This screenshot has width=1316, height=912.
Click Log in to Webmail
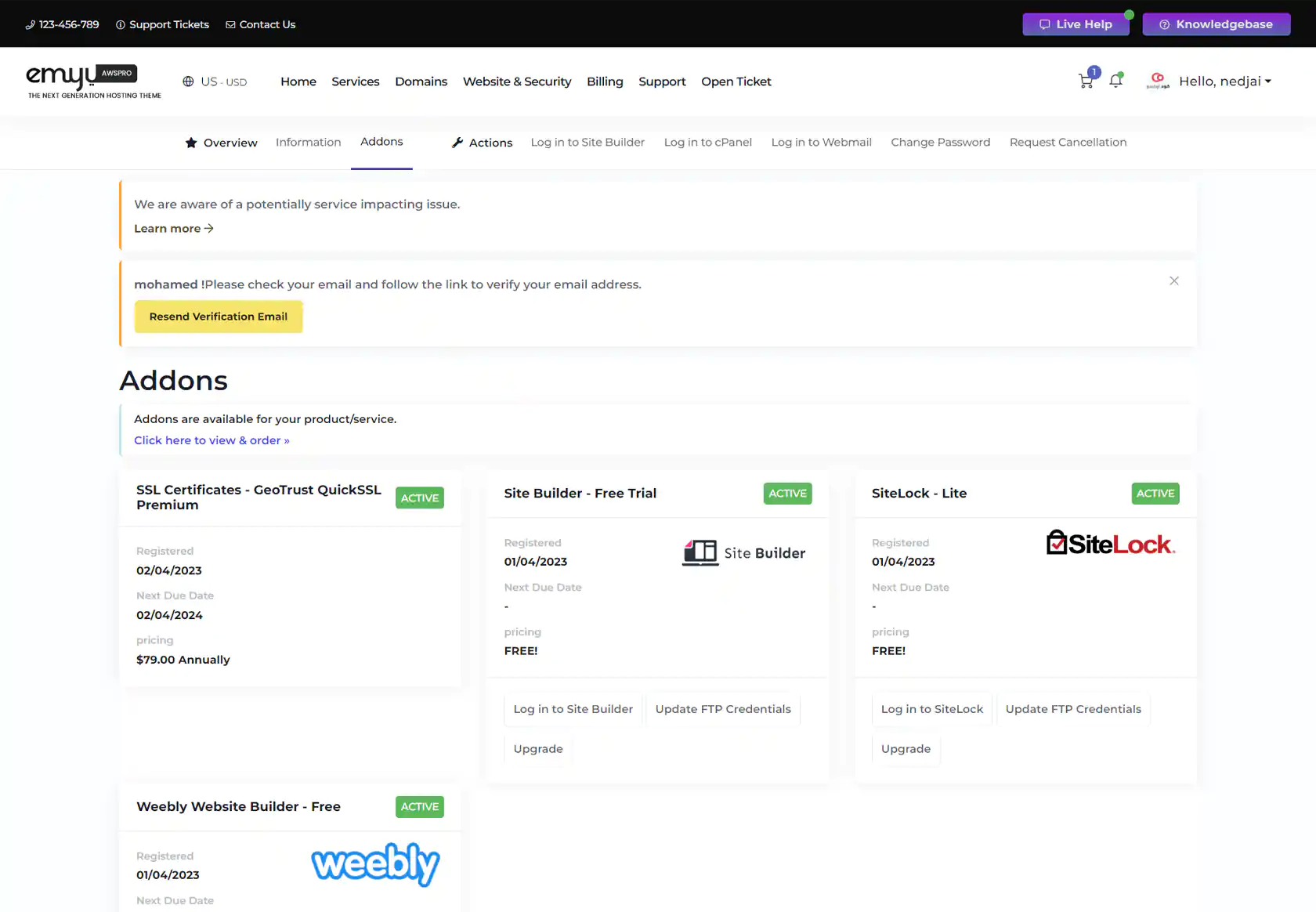tap(821, 142)
